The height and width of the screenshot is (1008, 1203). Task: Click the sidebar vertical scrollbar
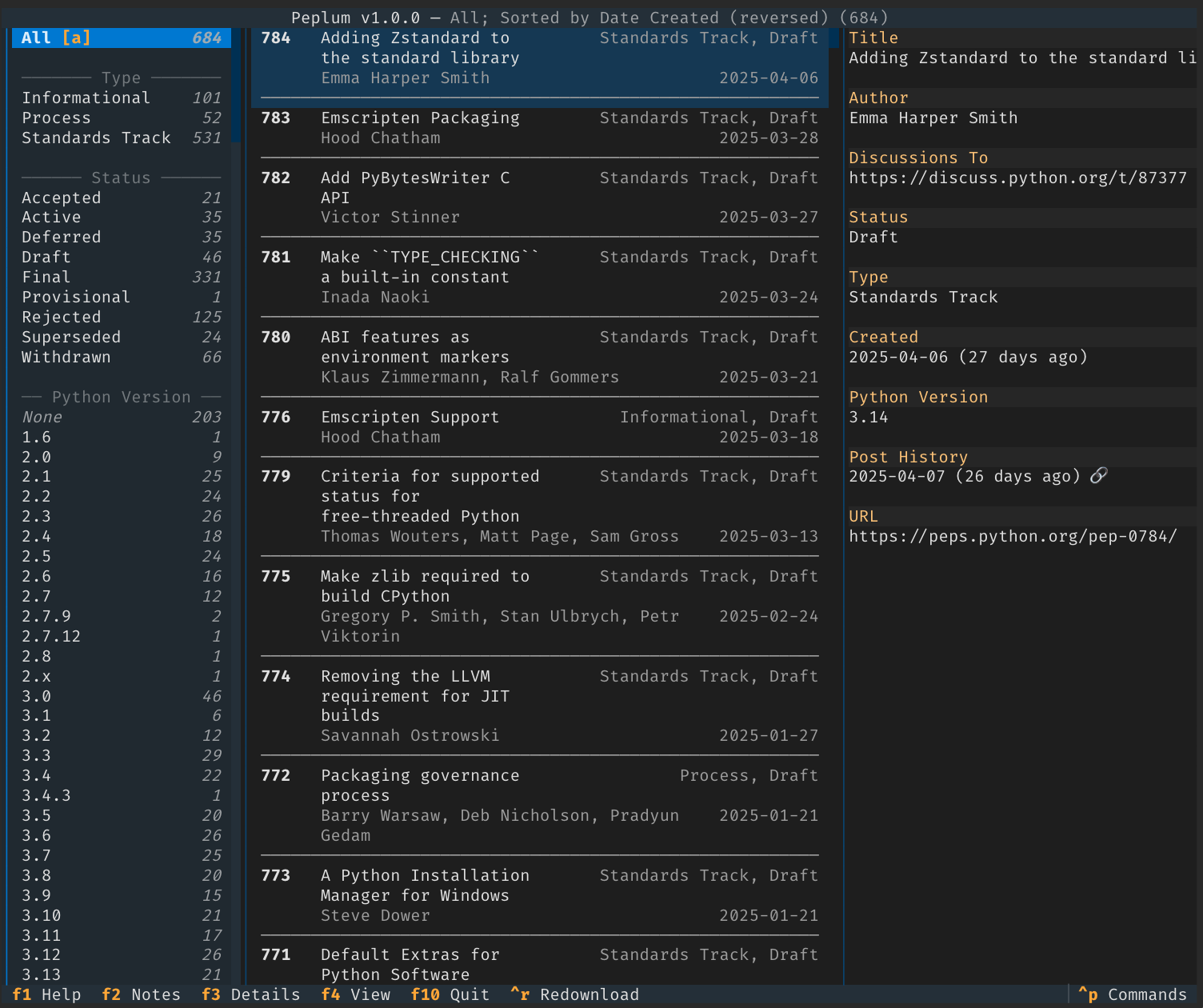pos(236,506)
